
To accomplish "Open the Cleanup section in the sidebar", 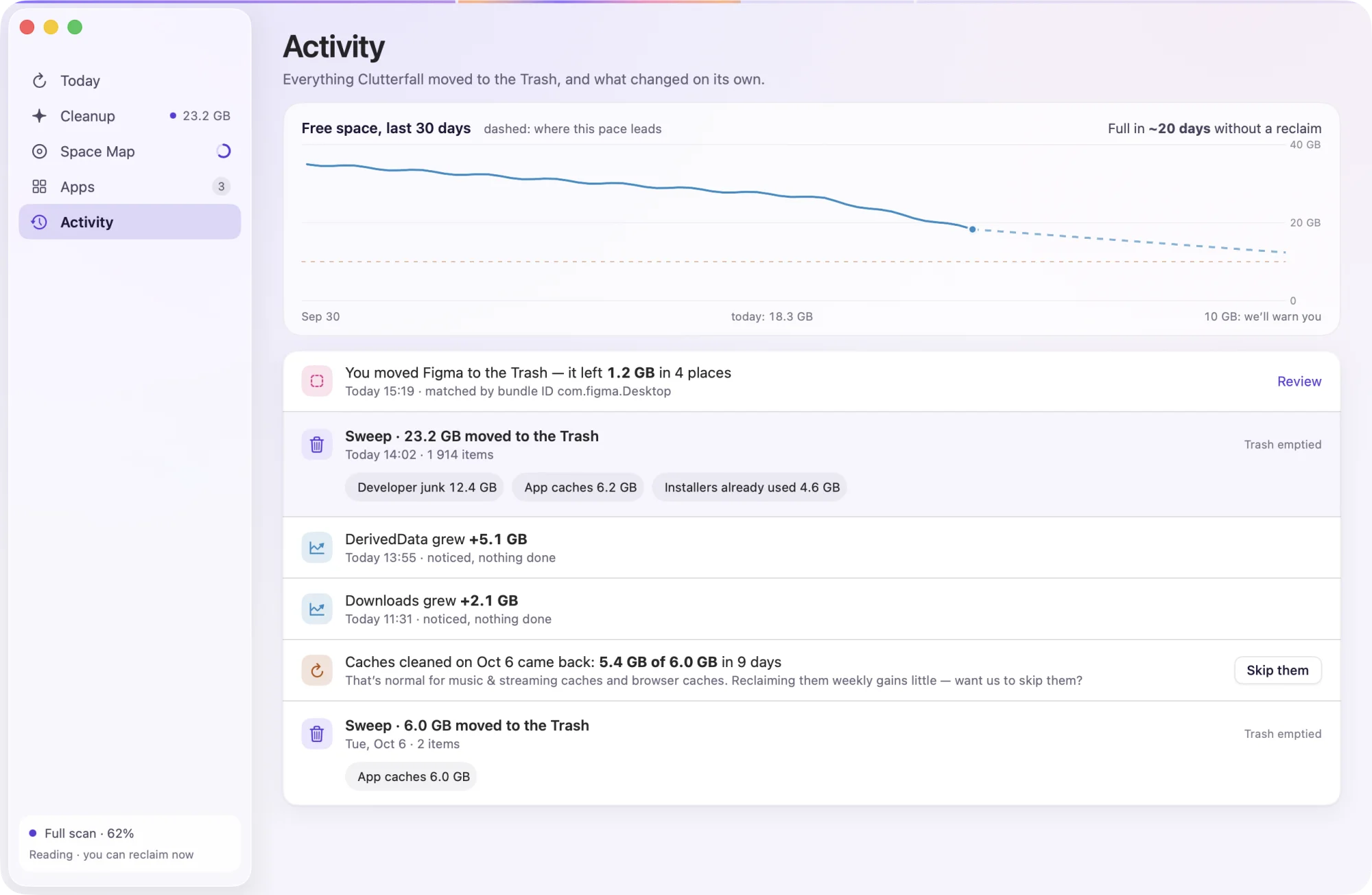I will click(x=130, y=116).
